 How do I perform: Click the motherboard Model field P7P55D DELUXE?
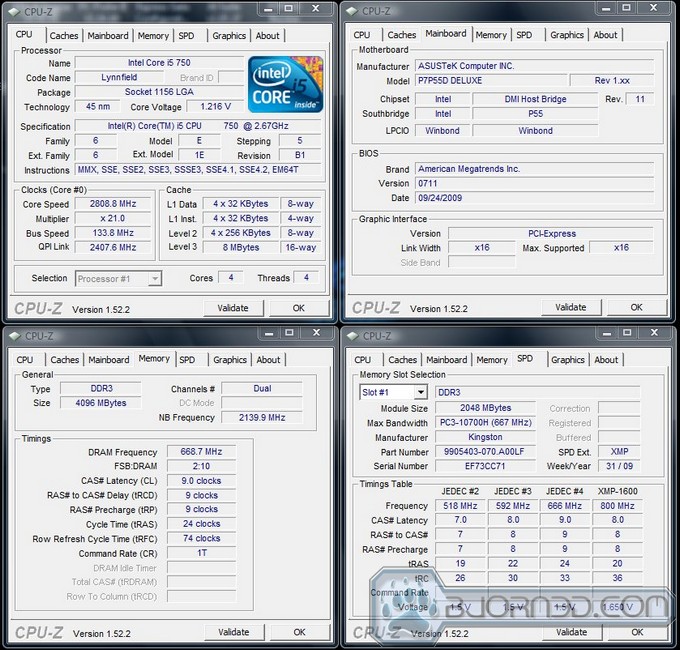click(x=491, y=81)
